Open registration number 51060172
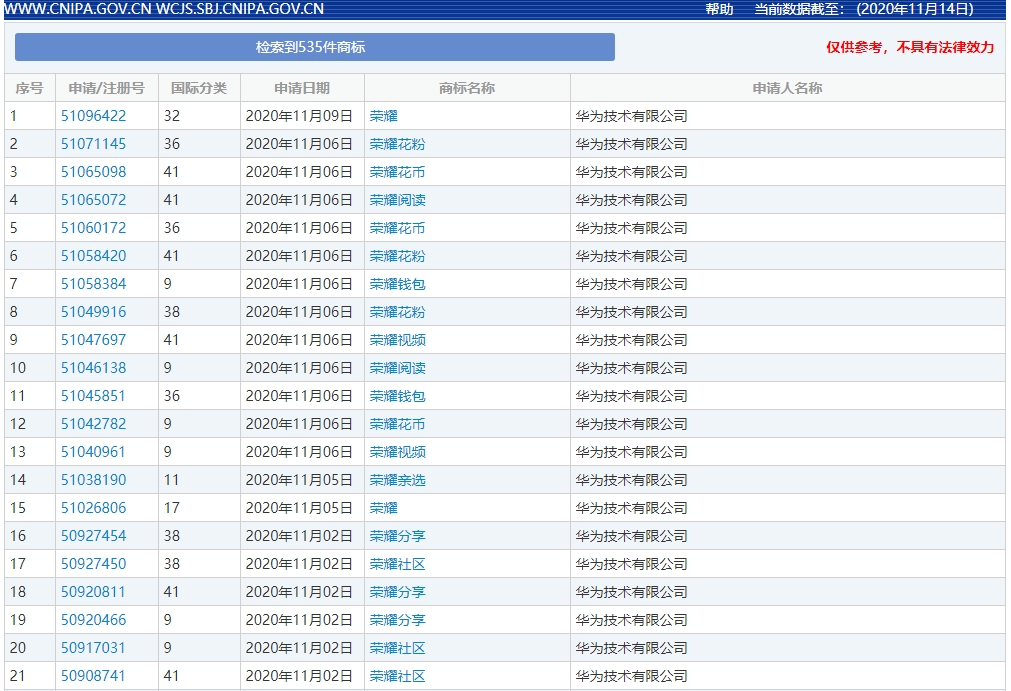1011x691 pixels. 93,228
